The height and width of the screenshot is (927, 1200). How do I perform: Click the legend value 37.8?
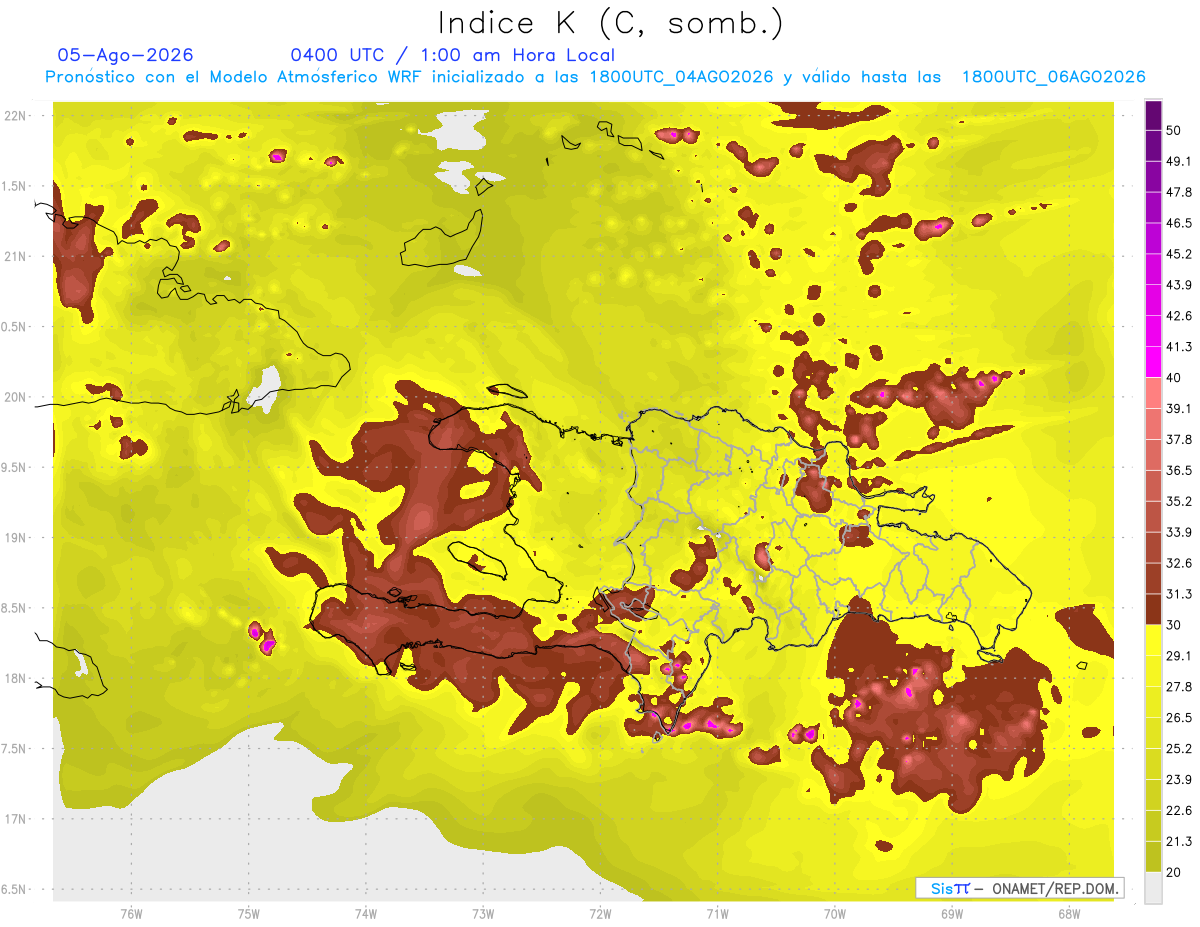[x=1179, y=439]
